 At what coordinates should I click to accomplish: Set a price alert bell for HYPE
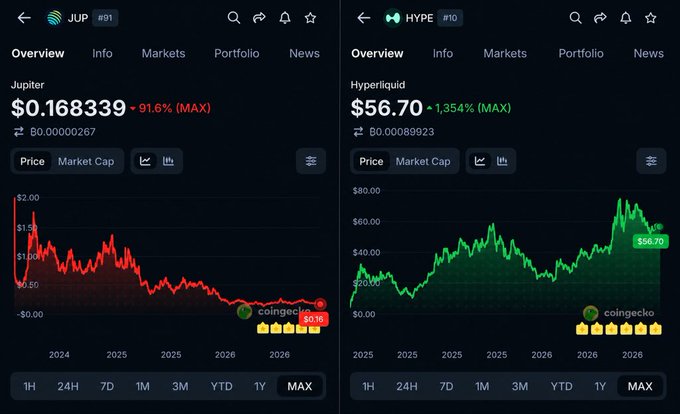625,18
